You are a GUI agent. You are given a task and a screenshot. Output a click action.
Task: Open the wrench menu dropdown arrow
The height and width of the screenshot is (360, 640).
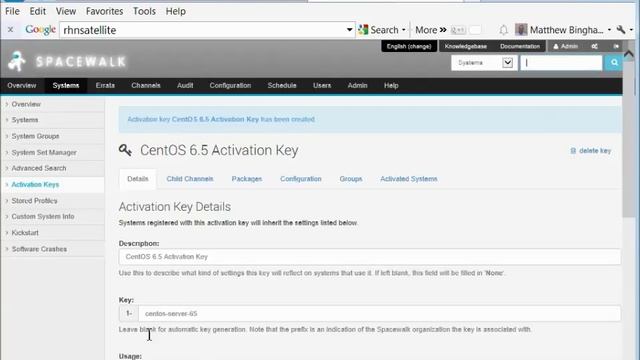point(631,30)
